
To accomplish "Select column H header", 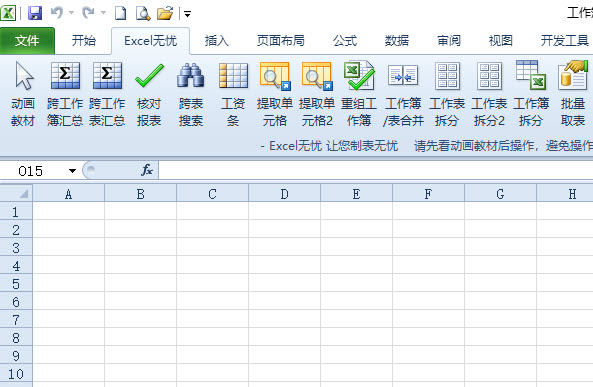I will 565,194.
